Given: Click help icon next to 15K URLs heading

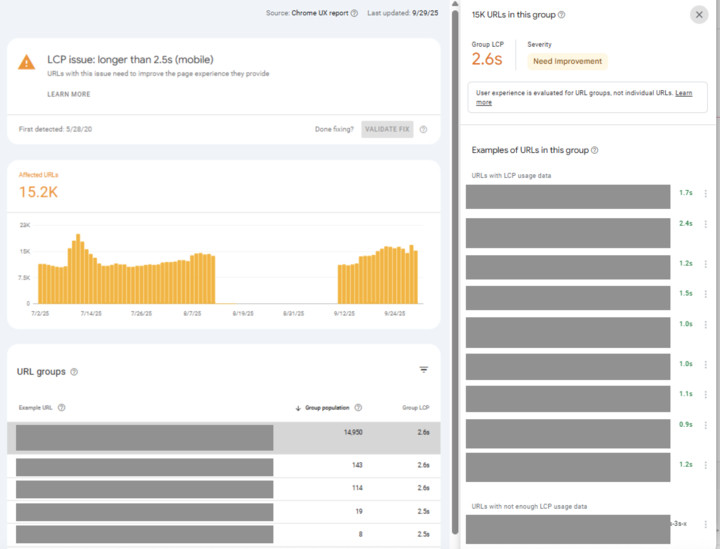Looking at the screenshot, I should [562, 15].
